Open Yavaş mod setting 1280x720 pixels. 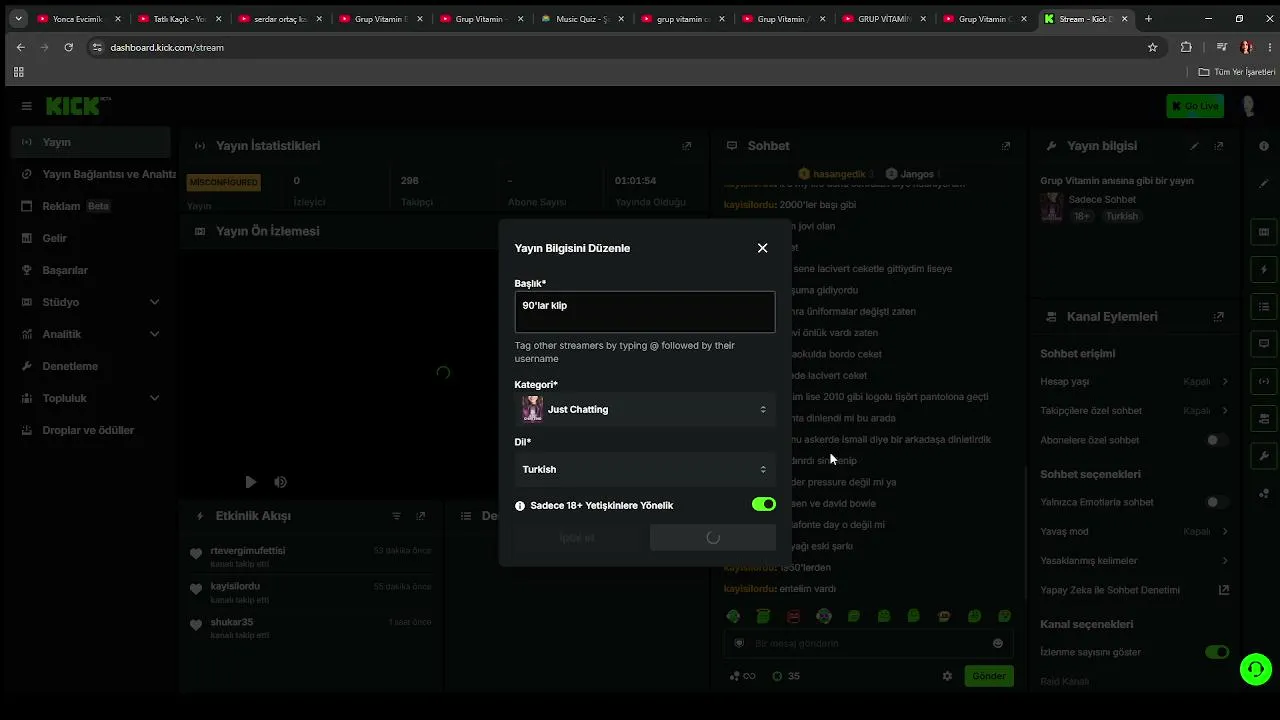tap(1135, 531)
